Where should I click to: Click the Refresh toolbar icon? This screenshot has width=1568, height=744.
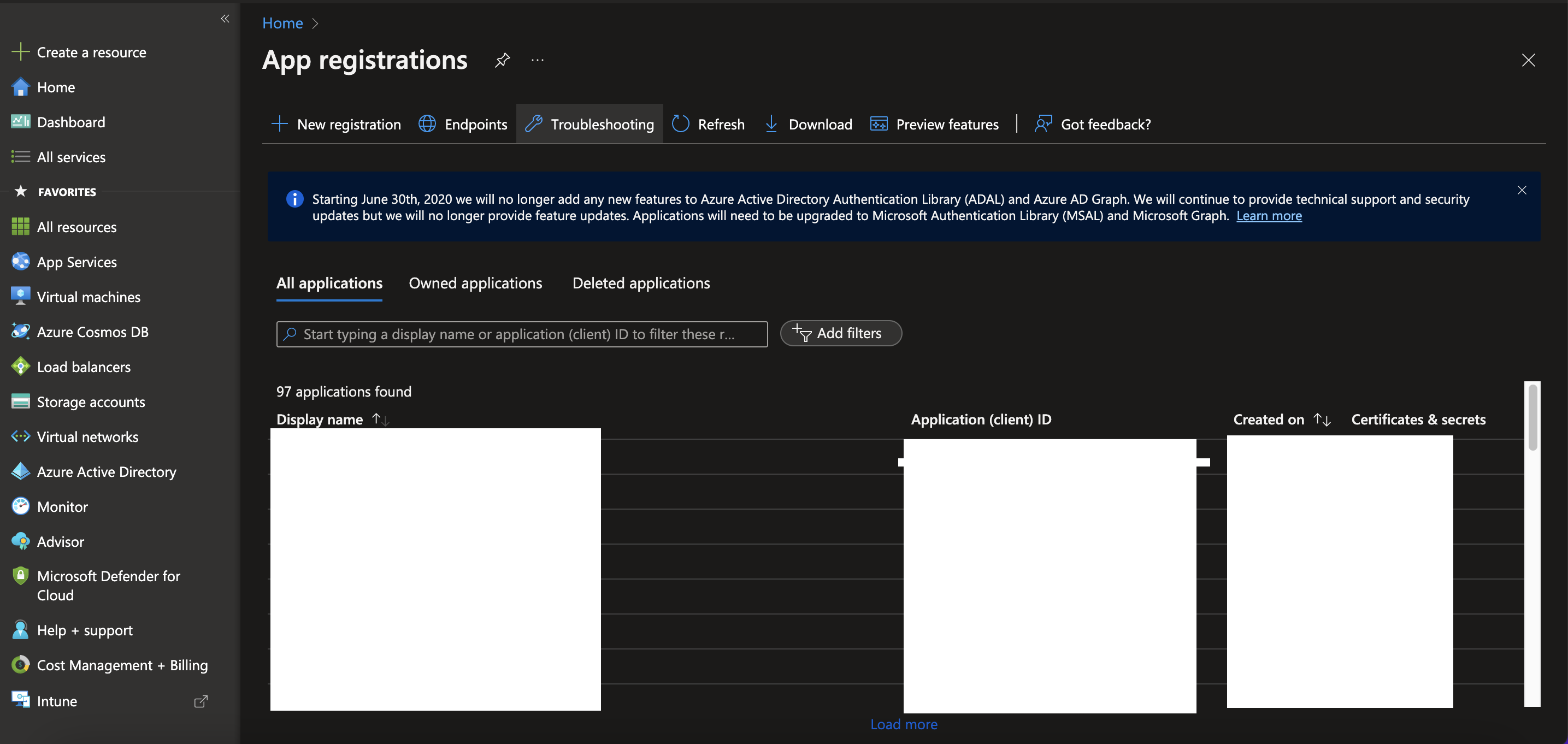[681, 124]
